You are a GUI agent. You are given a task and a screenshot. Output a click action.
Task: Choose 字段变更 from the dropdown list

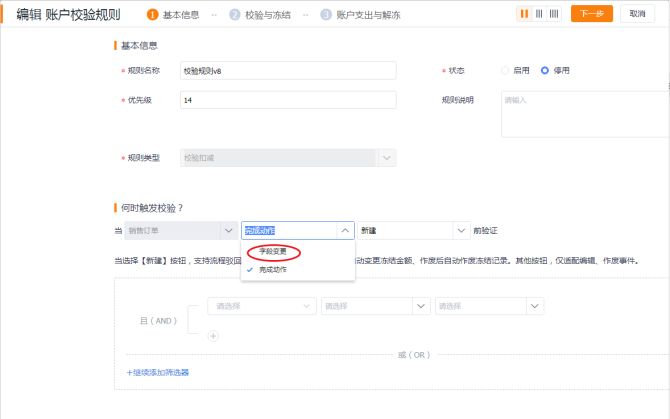pos(272,252)
